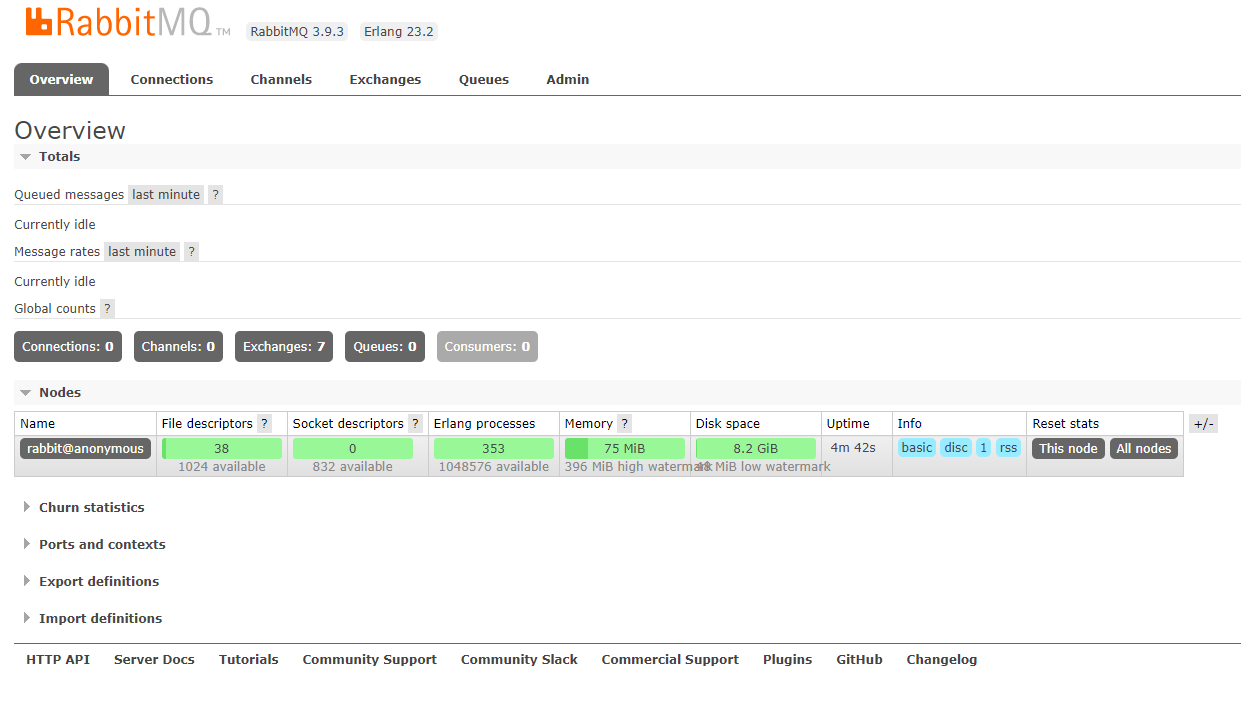Open Channels: 0 count button

tap(178, 347)
